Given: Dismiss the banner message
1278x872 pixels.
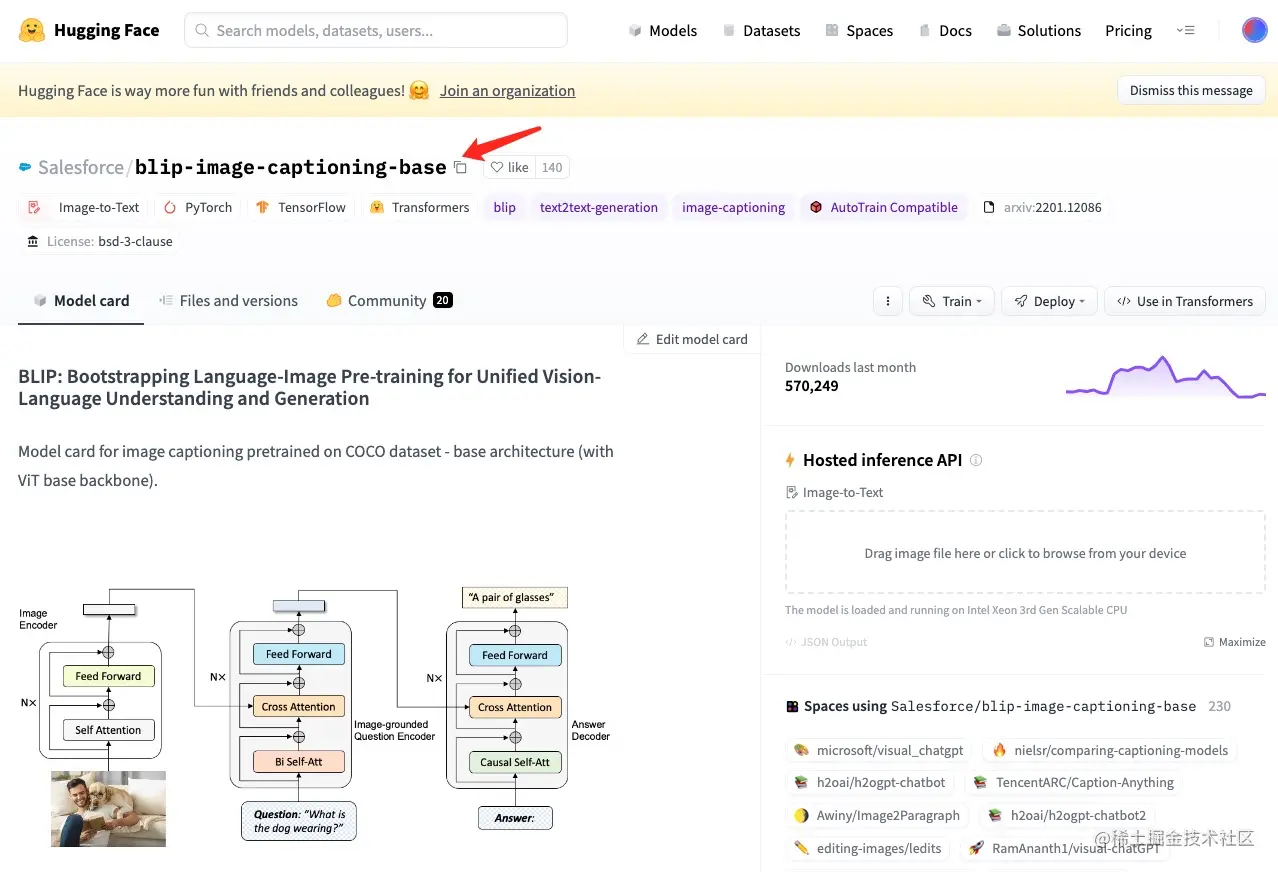Looking at the screenshot, I should (x=1190, y=90).
